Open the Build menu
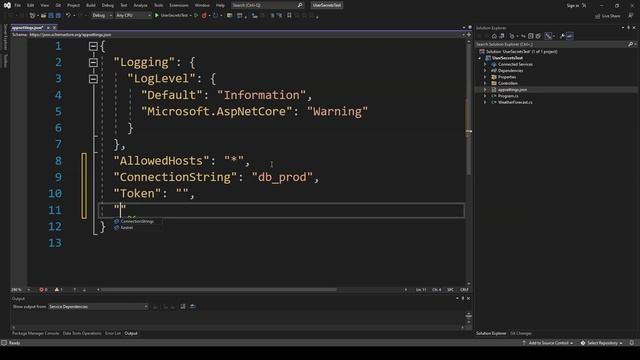This screenshot has height=360, width=640. pyautogui.click(x=91, y=5)
